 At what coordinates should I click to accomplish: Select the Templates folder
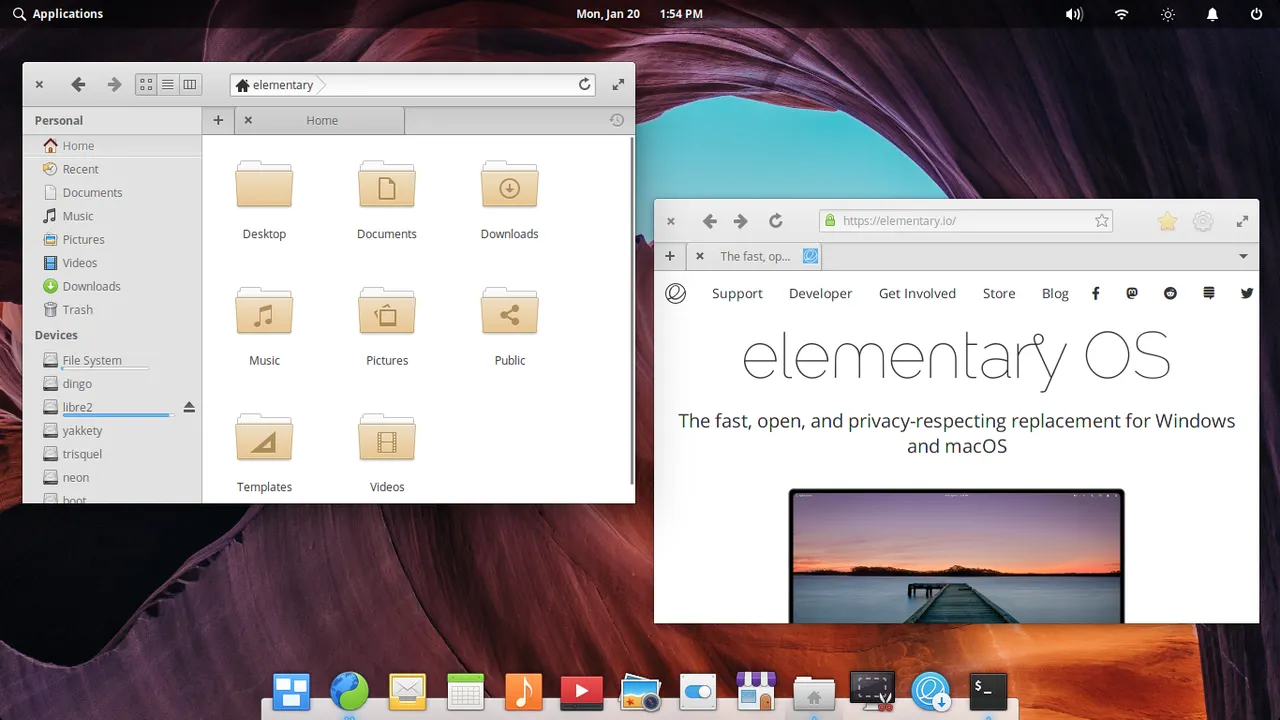click(264, 452)
